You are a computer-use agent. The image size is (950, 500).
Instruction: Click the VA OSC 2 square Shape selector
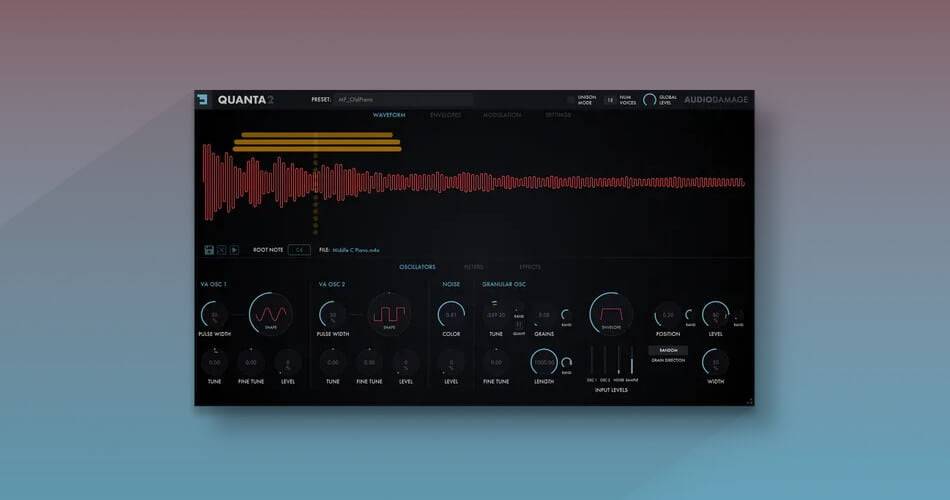point(389,314)
